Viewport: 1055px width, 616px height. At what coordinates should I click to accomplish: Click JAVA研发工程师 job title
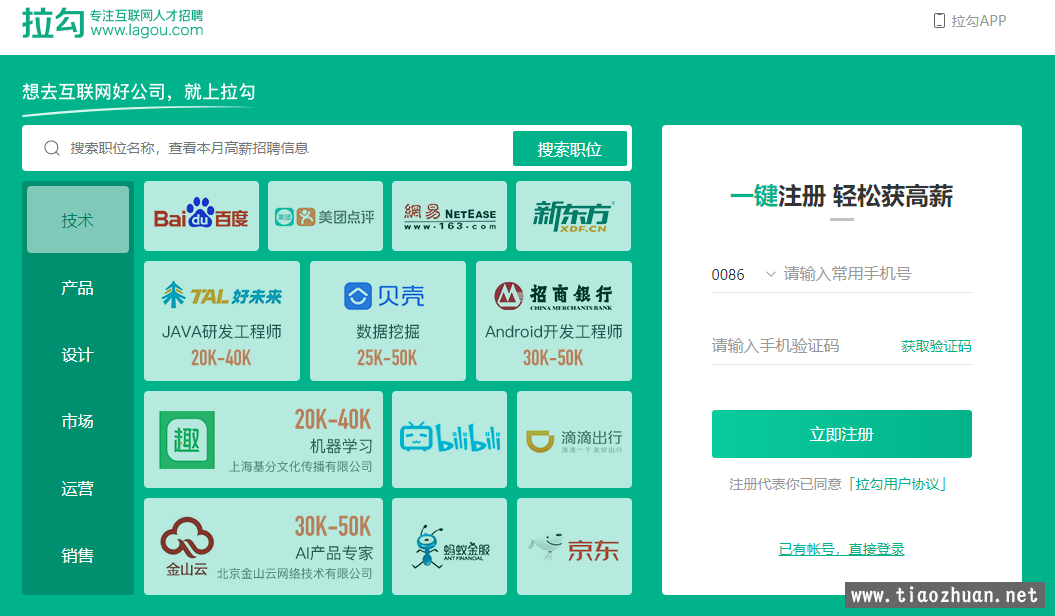(221, 332)
